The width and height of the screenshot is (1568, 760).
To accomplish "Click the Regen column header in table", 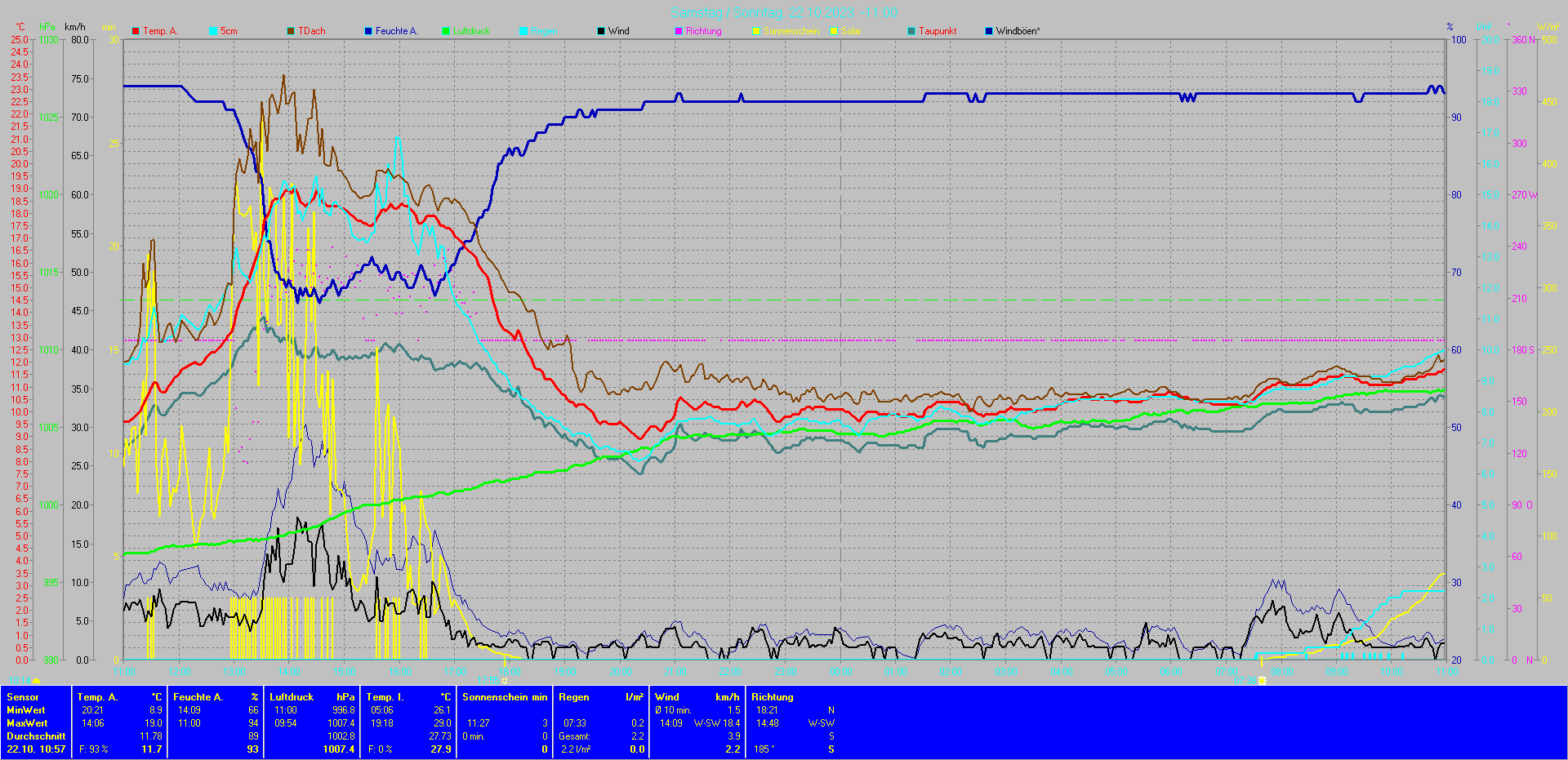I will 574,697.
